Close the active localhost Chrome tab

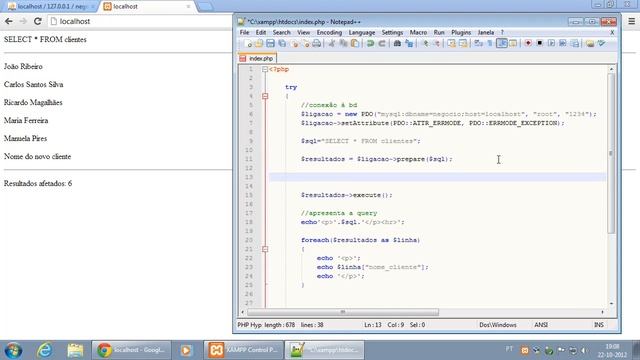189,7
